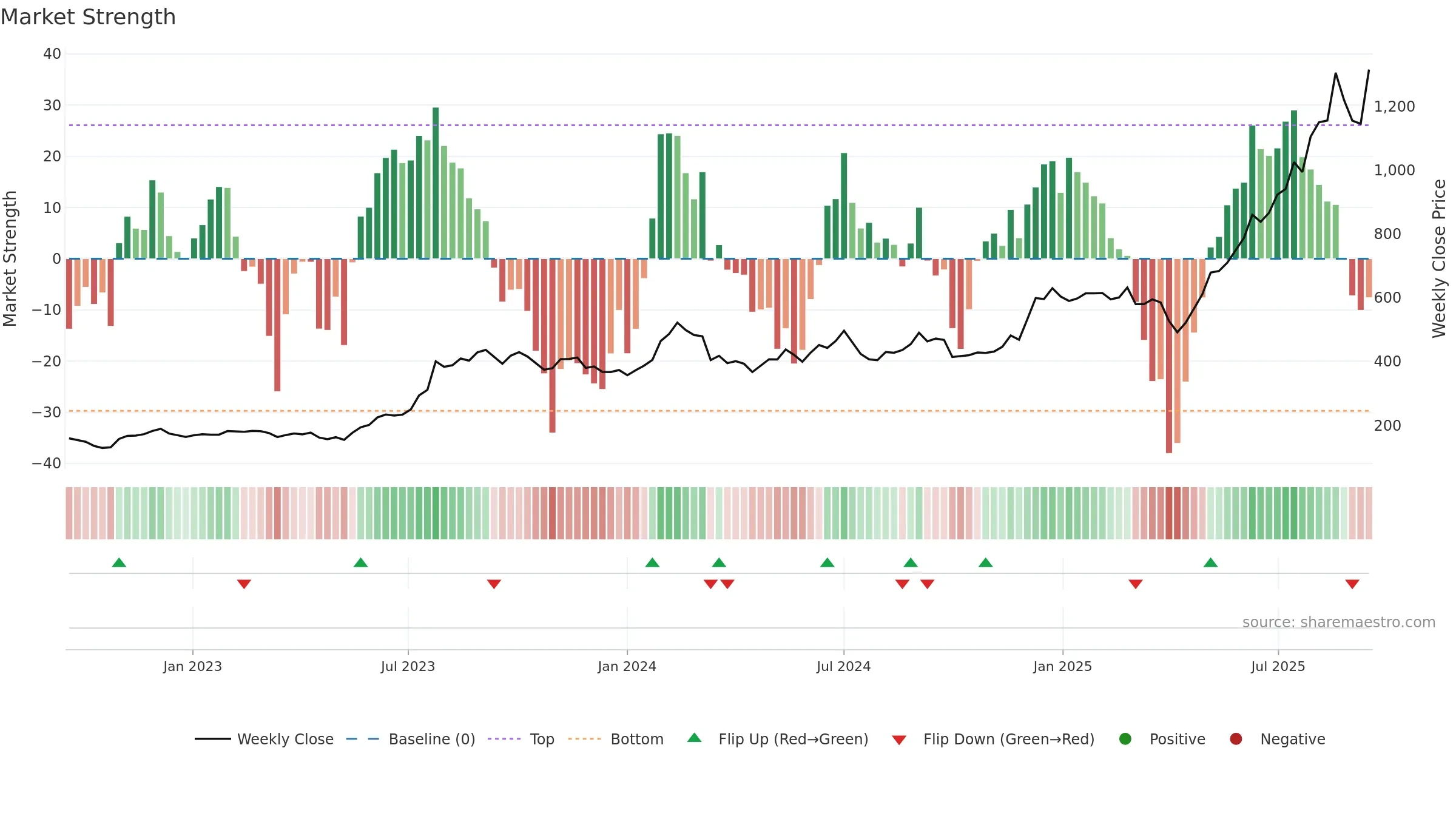Click the first flip-up marker before Jan 2023

coord(119,563)
